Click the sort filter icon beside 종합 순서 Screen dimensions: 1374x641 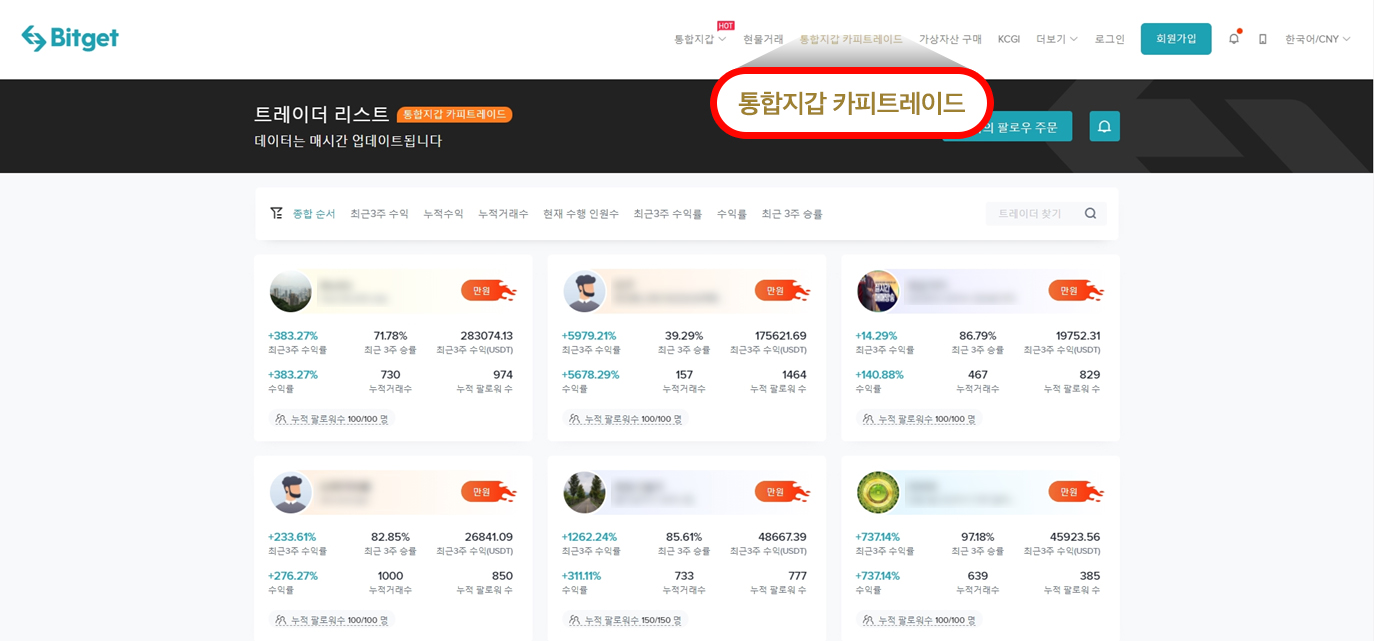(x=277, y=213)
